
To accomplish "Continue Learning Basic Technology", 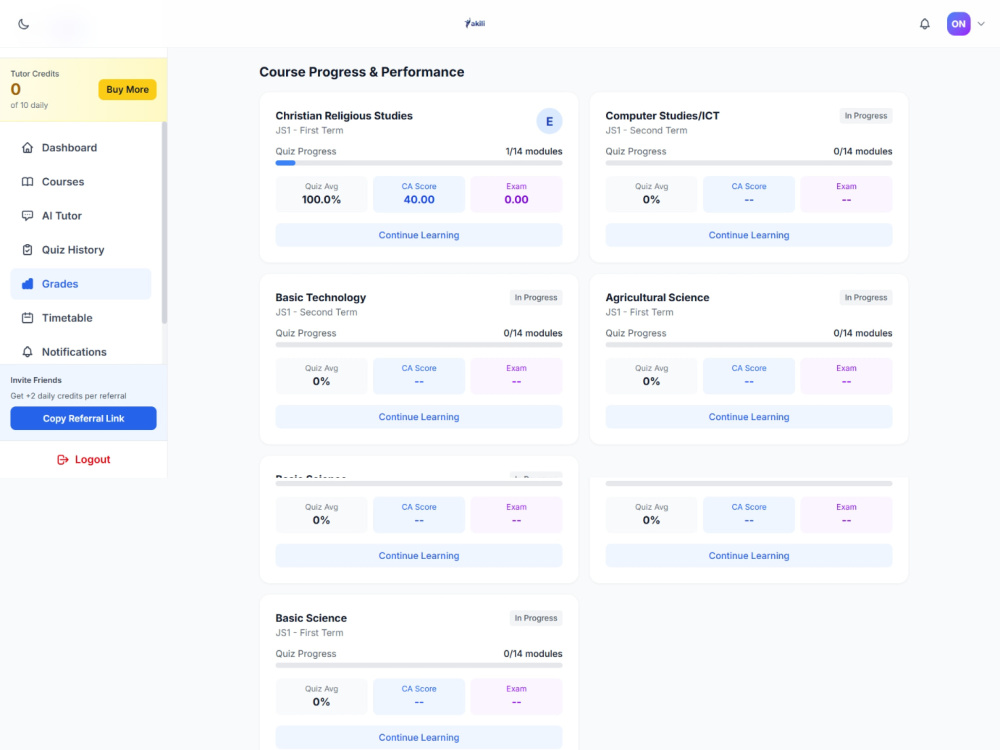I will (x=418, y=416).
